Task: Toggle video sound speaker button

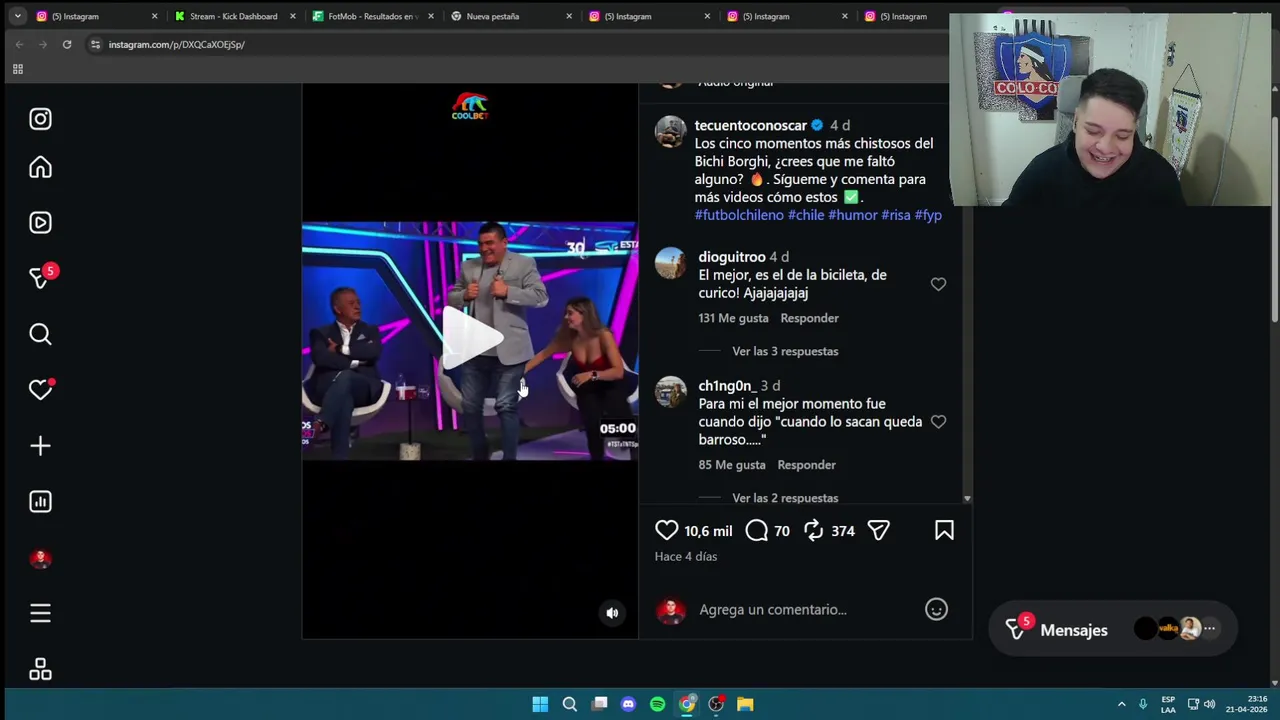Action: point(612,613)
